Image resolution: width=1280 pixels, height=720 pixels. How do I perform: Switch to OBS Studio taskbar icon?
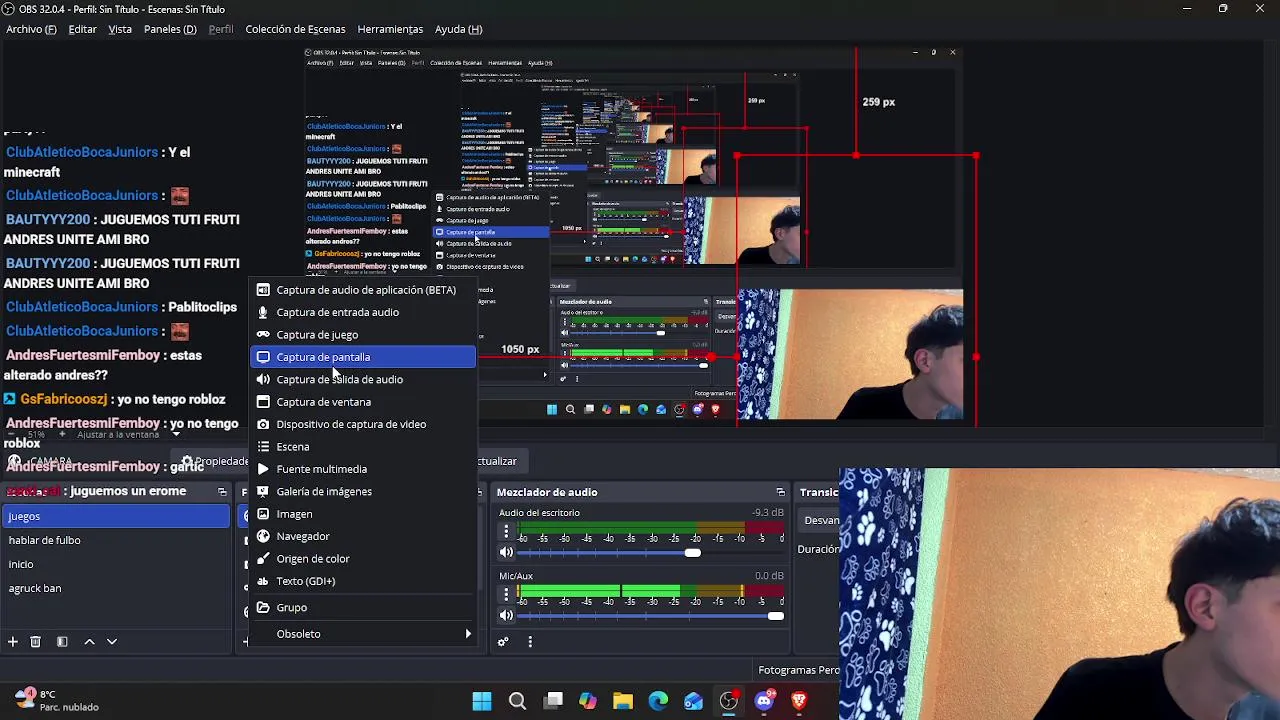click(729, 701)
